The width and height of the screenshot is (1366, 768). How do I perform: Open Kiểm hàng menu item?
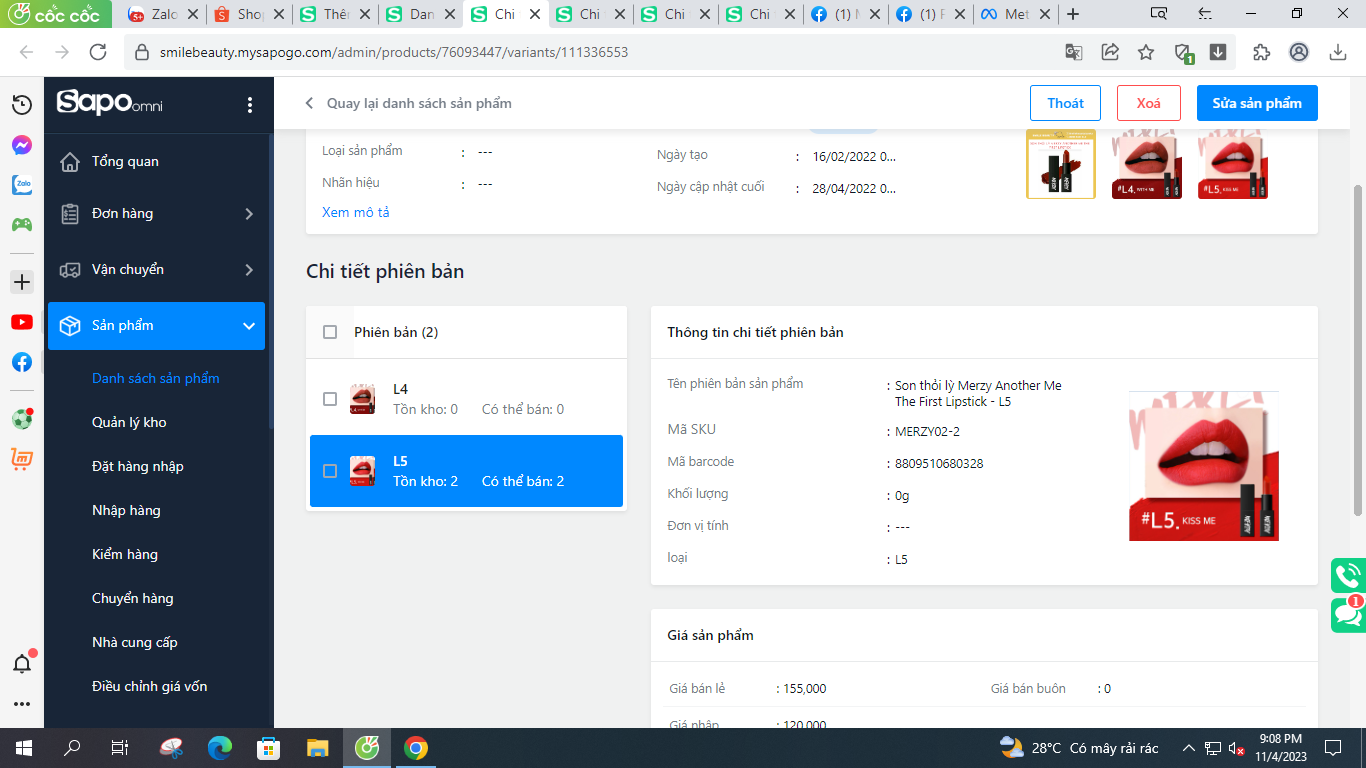pos(125,554)
